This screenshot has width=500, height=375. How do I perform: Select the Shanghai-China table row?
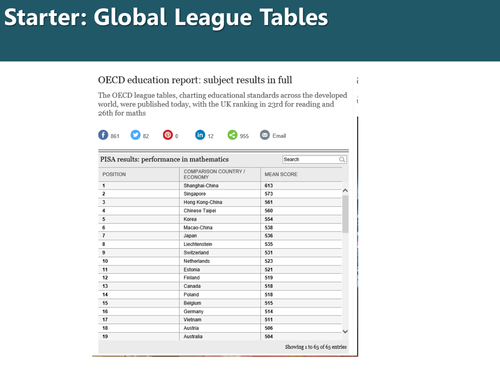click(x=220, y=186)
